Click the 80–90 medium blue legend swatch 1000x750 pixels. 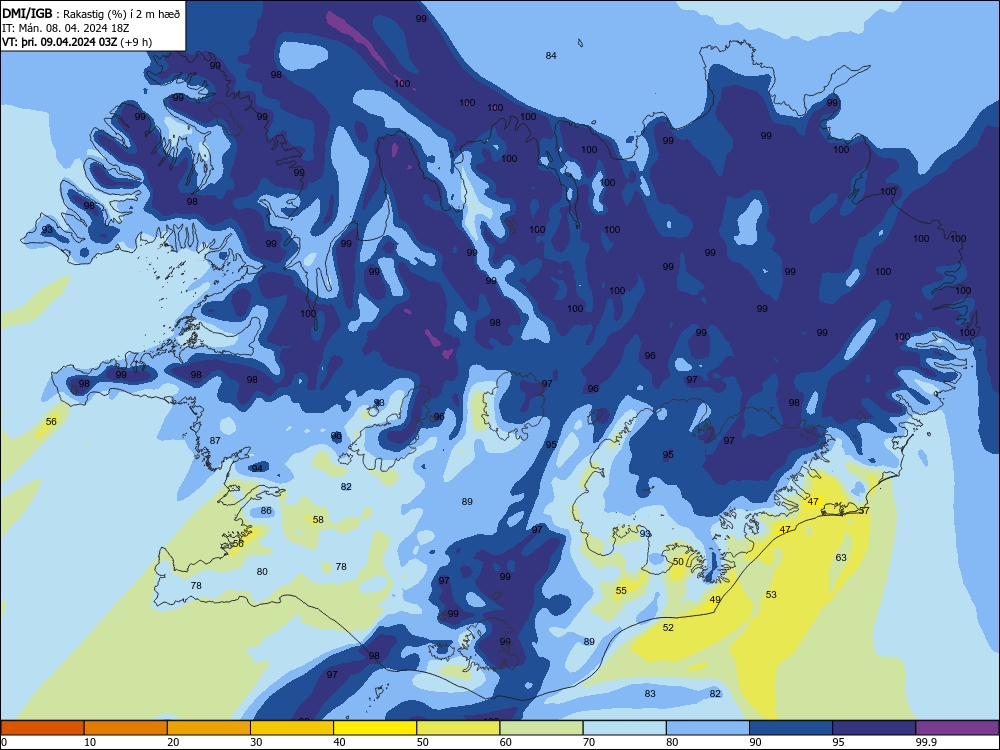click(708, 728)
